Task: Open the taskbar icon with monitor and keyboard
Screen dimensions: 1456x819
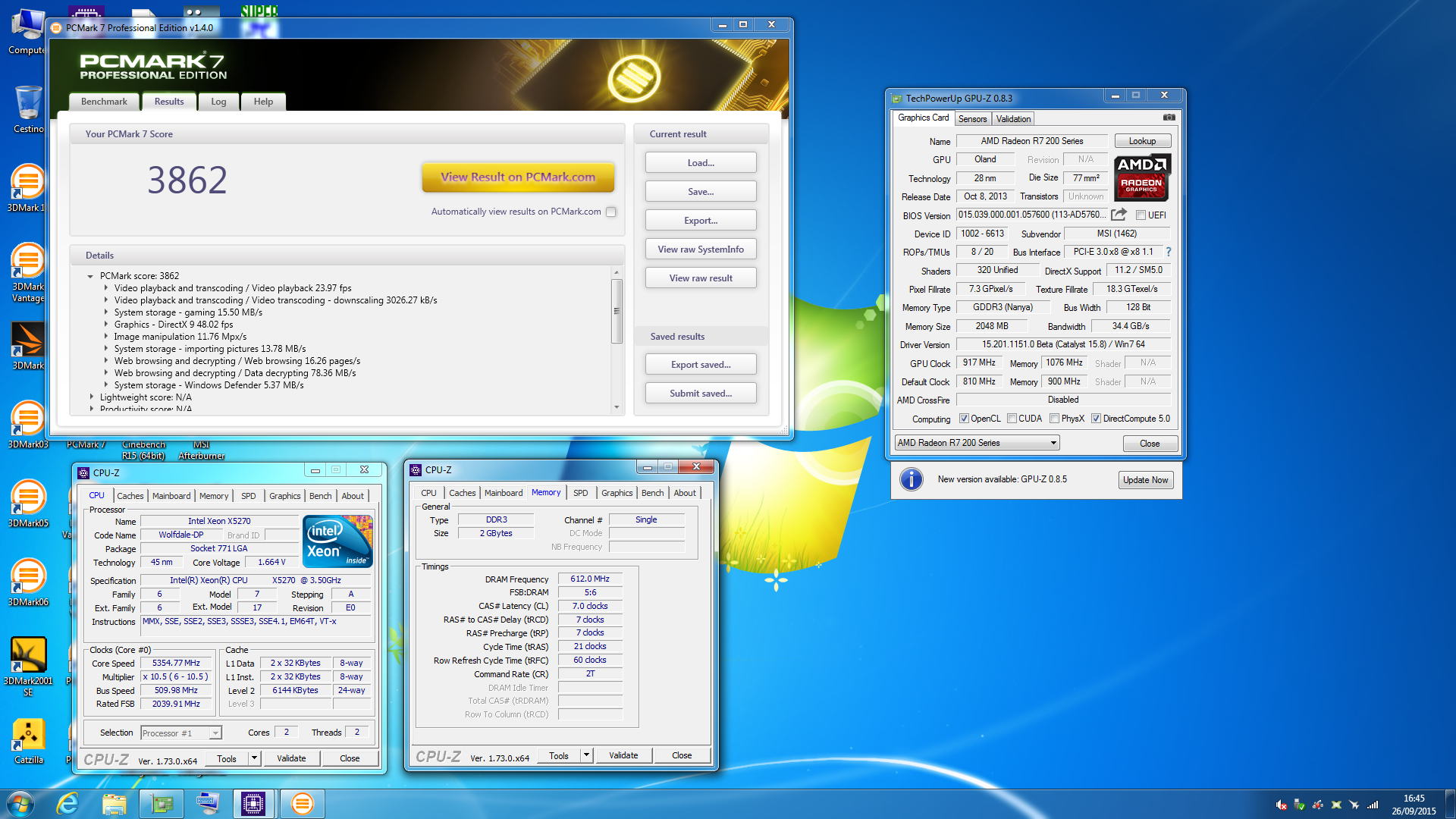Action: point(207,803)
